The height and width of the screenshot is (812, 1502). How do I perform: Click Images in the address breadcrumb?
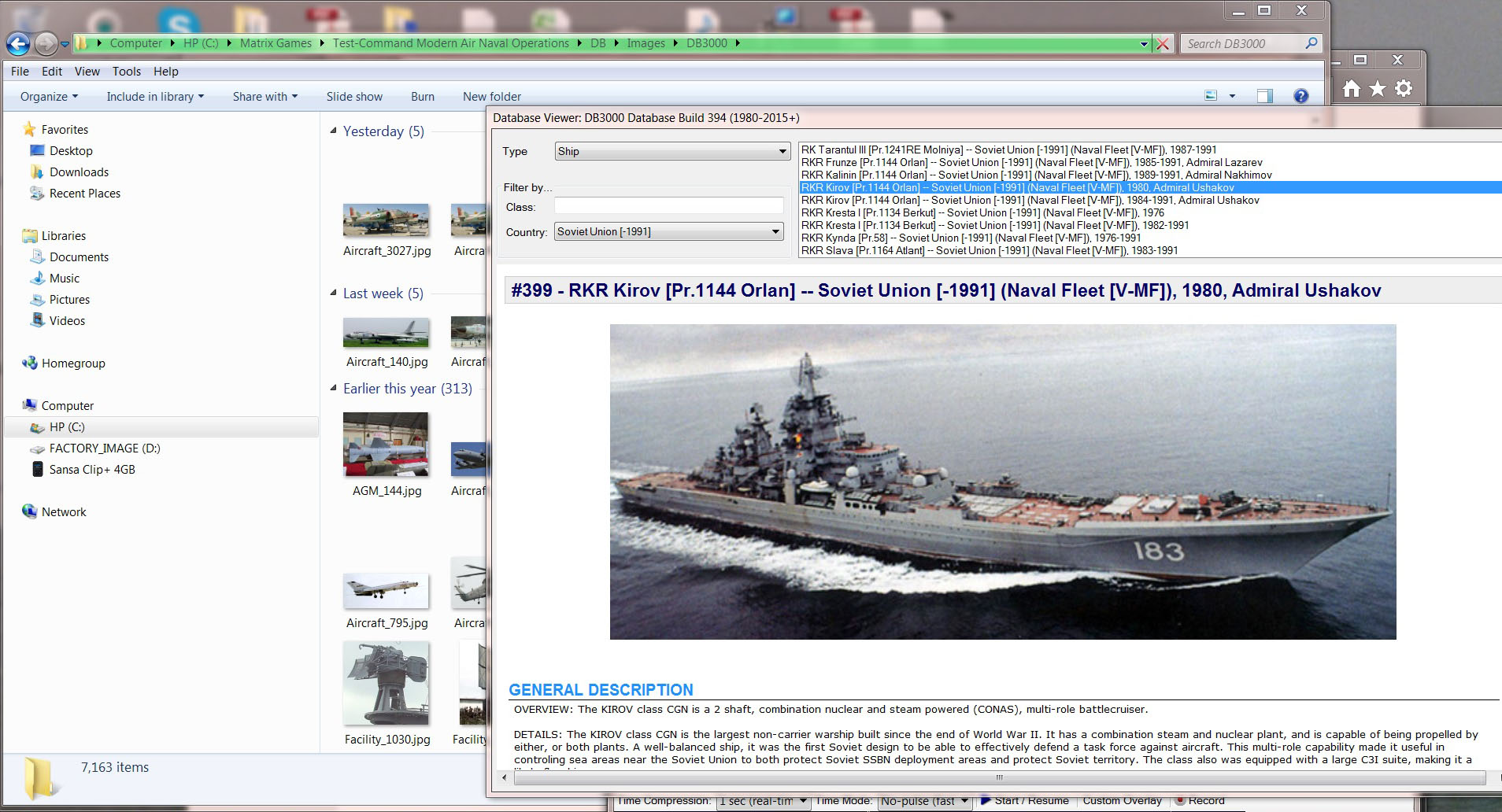point(646,43)
